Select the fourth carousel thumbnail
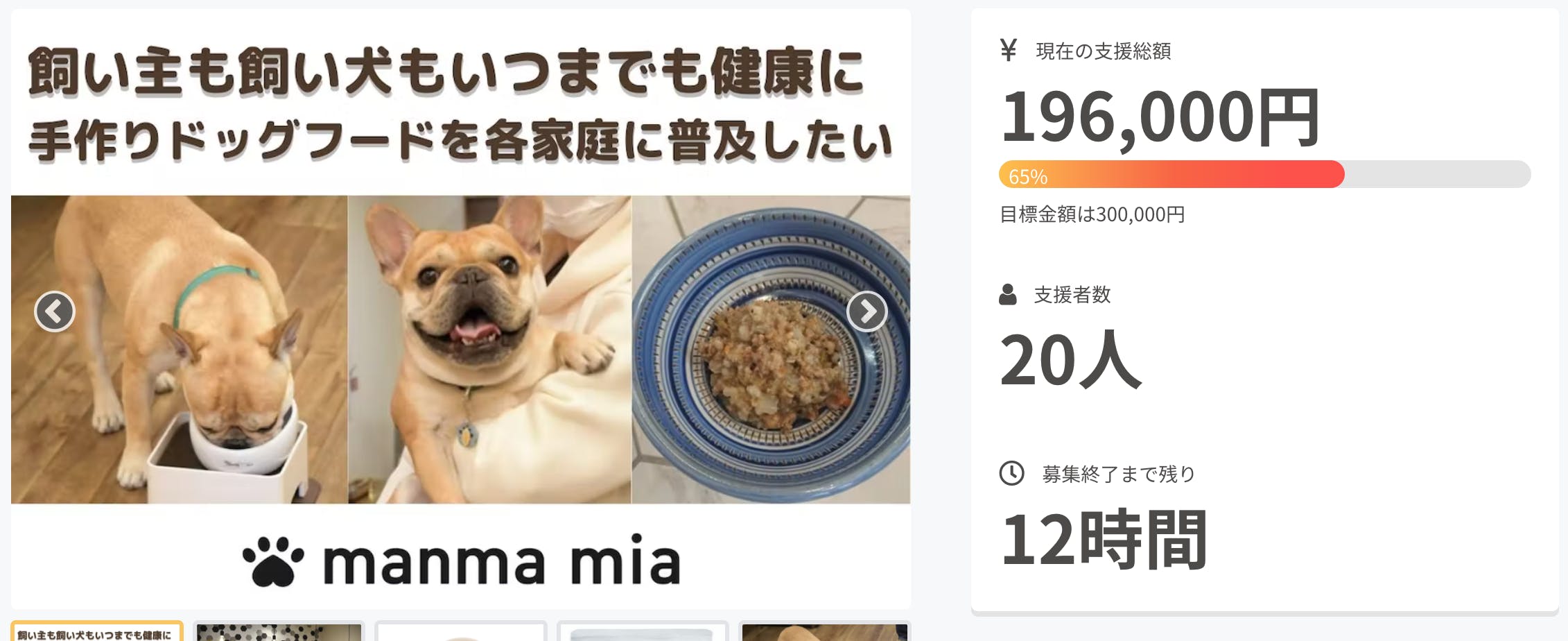The height and width of the screenshot is (641, 1568). pyautogui.click(x=643, y=633)
